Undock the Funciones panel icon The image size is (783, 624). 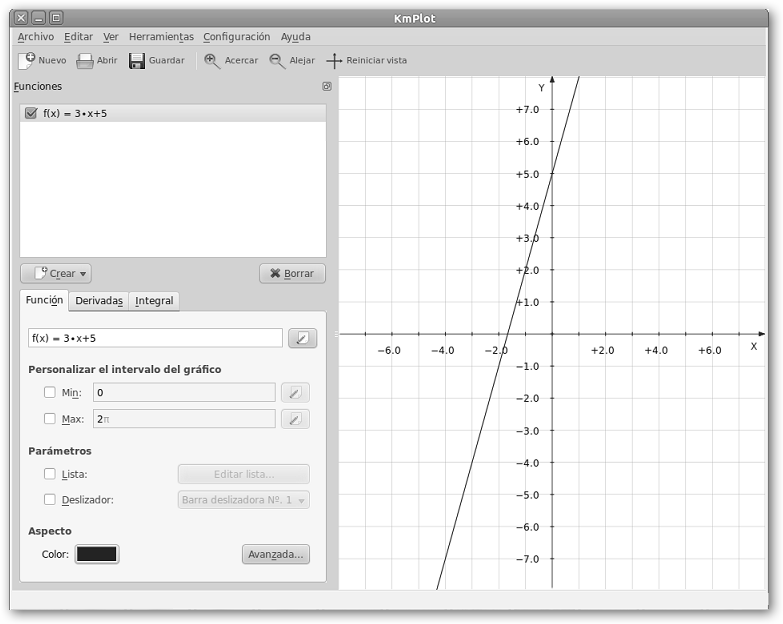click(326, 87)
